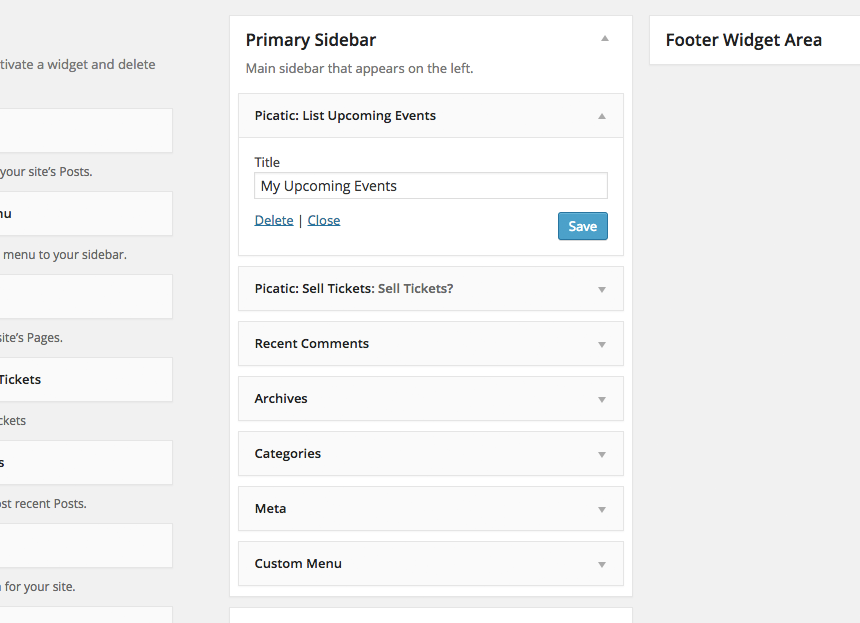Collapse Picatic List Upcoming Events widget arrow

tap(602, 116)
